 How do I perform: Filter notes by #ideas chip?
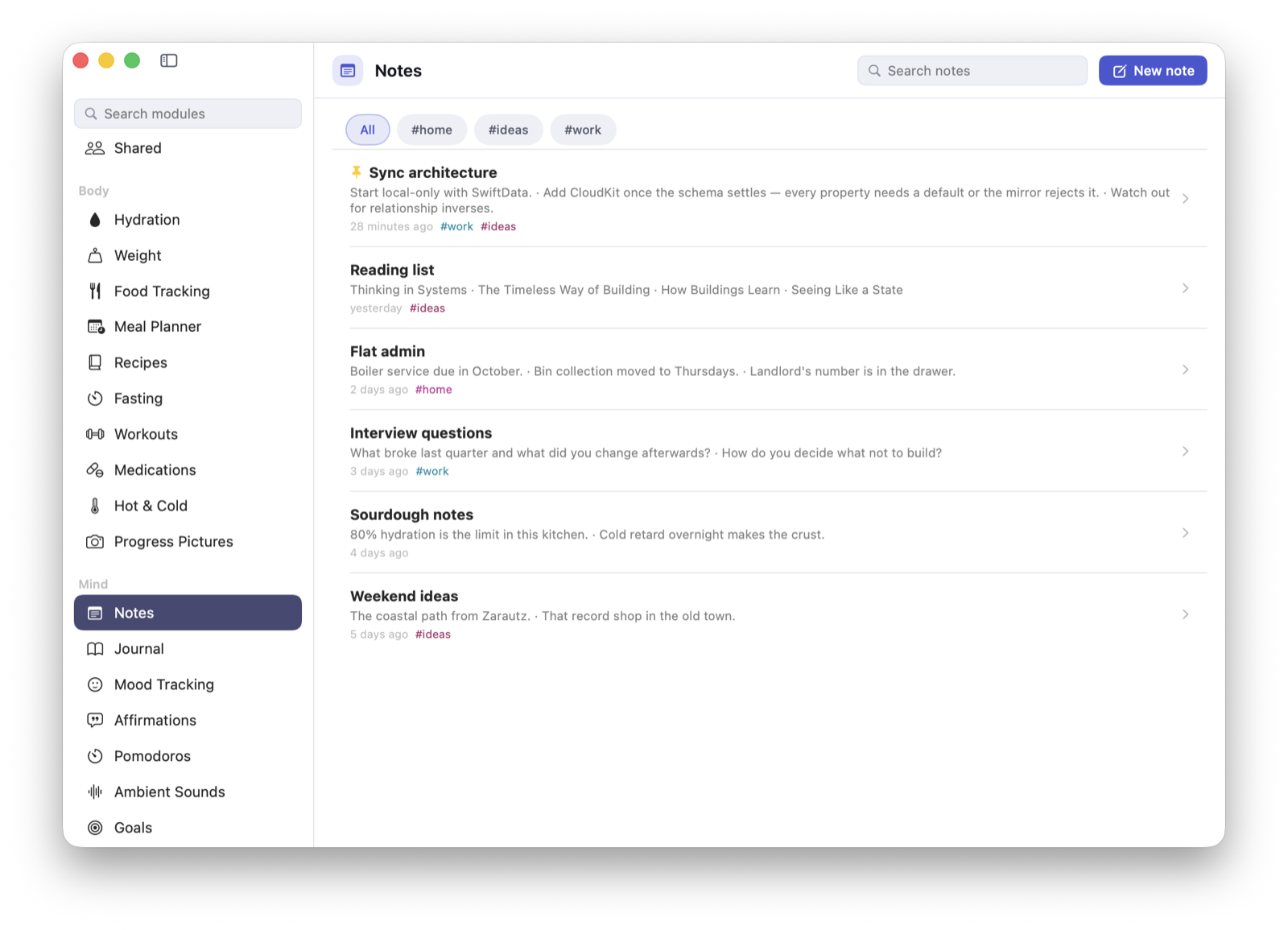click(x=508, y=130)
